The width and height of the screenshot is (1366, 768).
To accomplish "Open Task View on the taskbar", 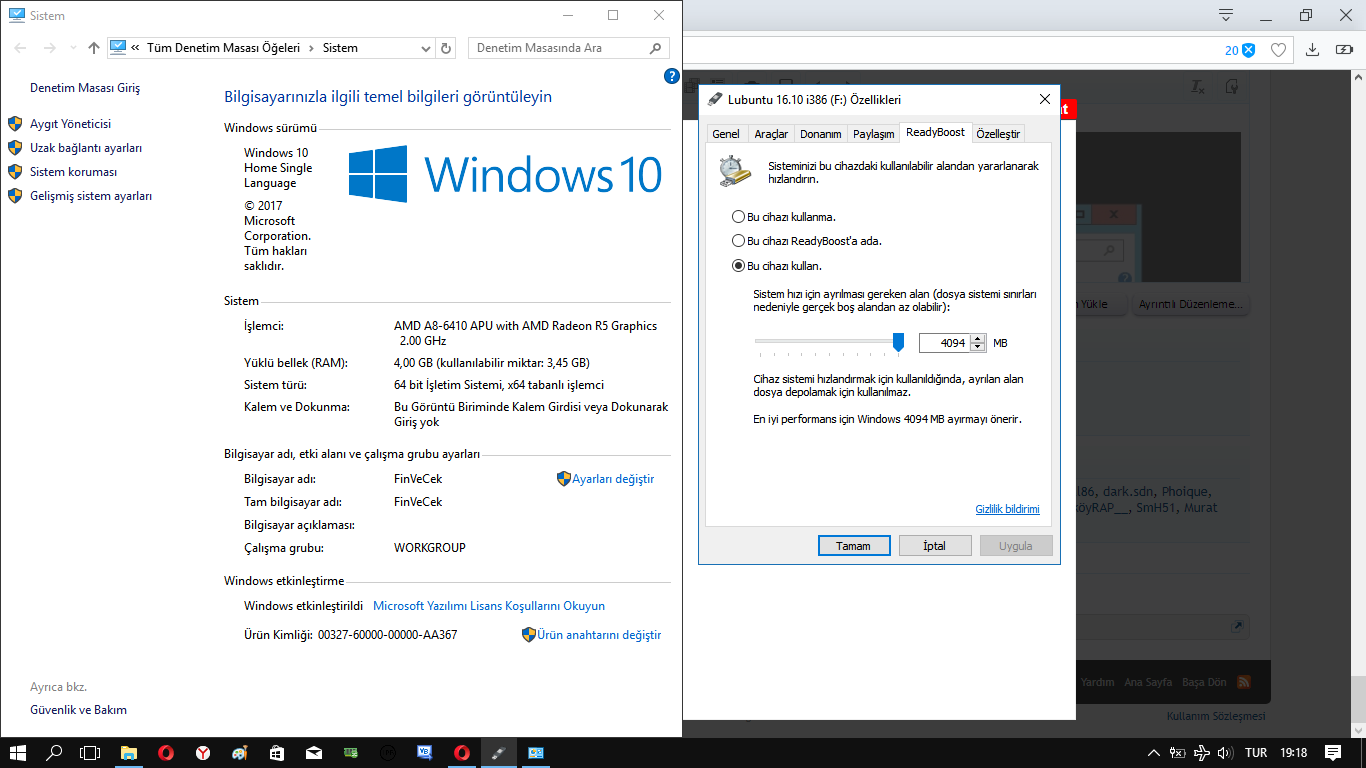I will tap(91, 753).
